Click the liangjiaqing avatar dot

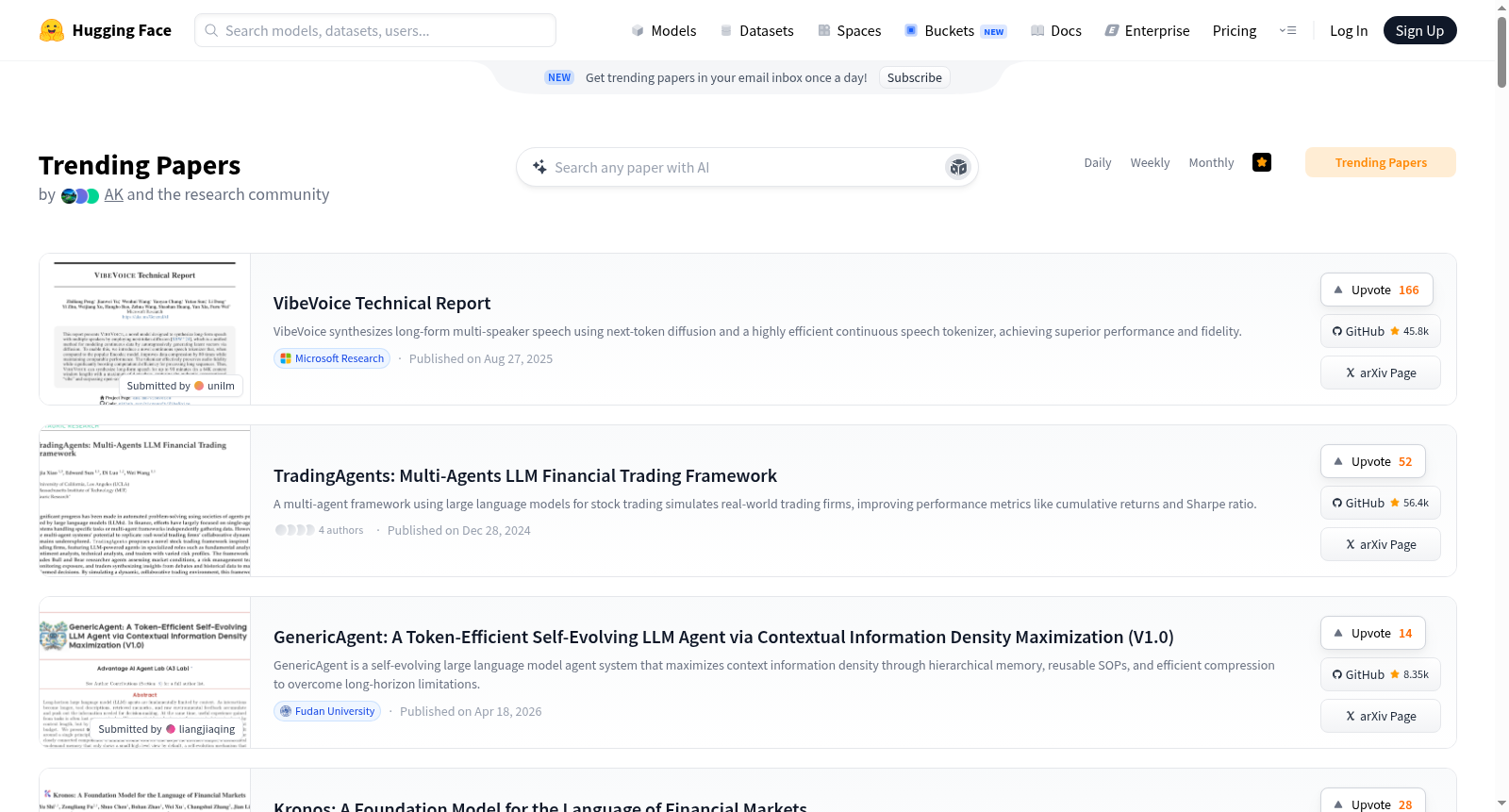pyautogui.click(x=171, y=729)
